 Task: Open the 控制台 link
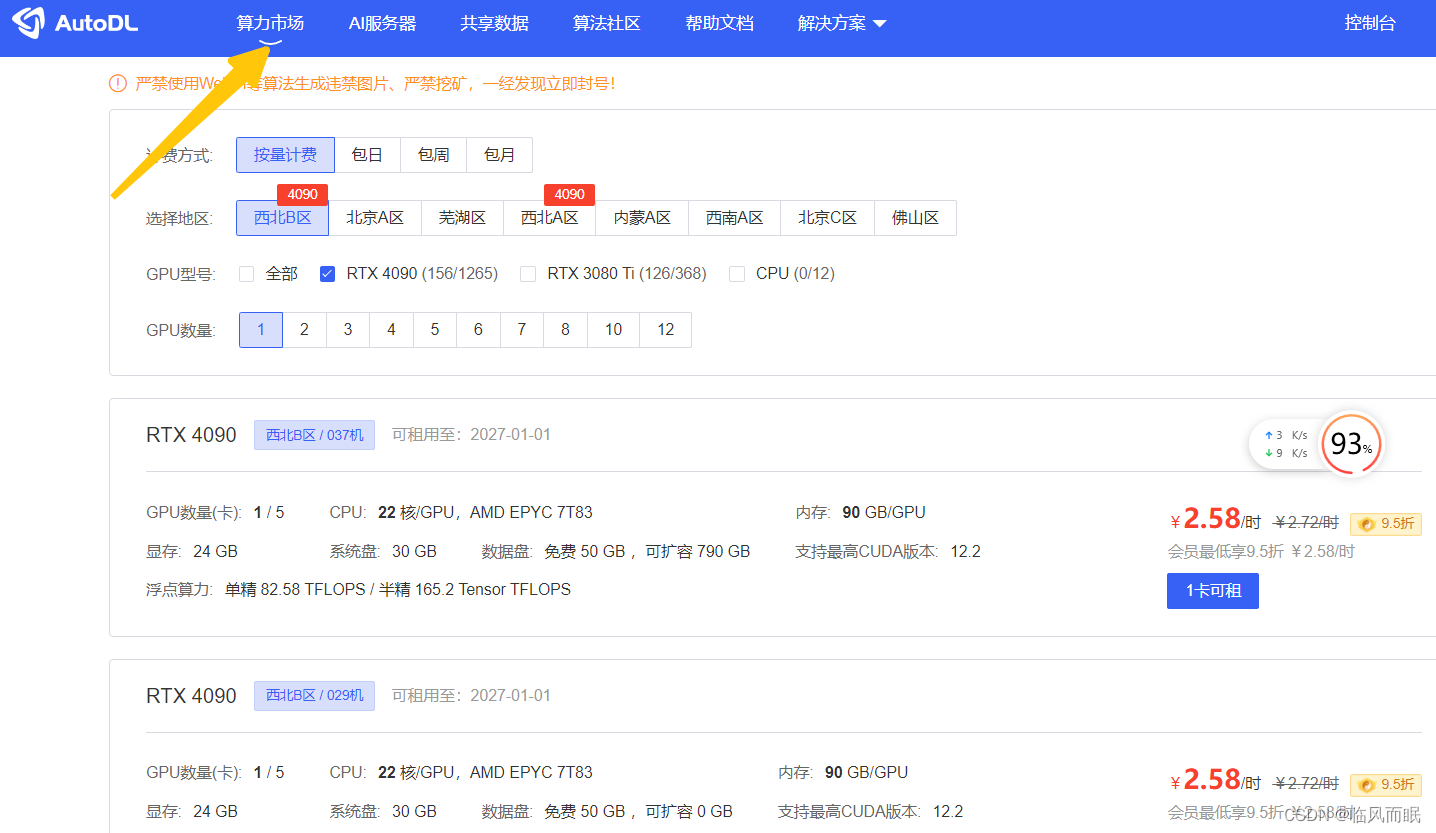(1370, 23)
